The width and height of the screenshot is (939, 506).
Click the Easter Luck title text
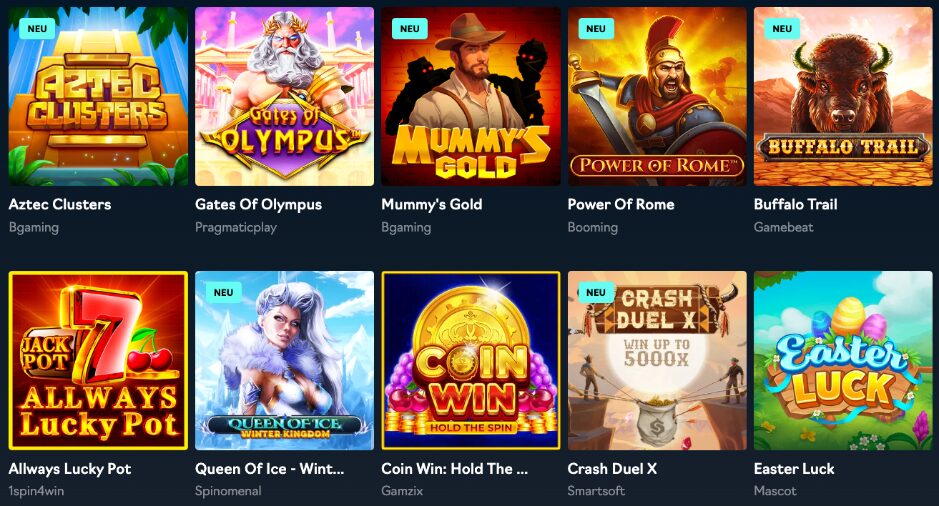(794, 469)
